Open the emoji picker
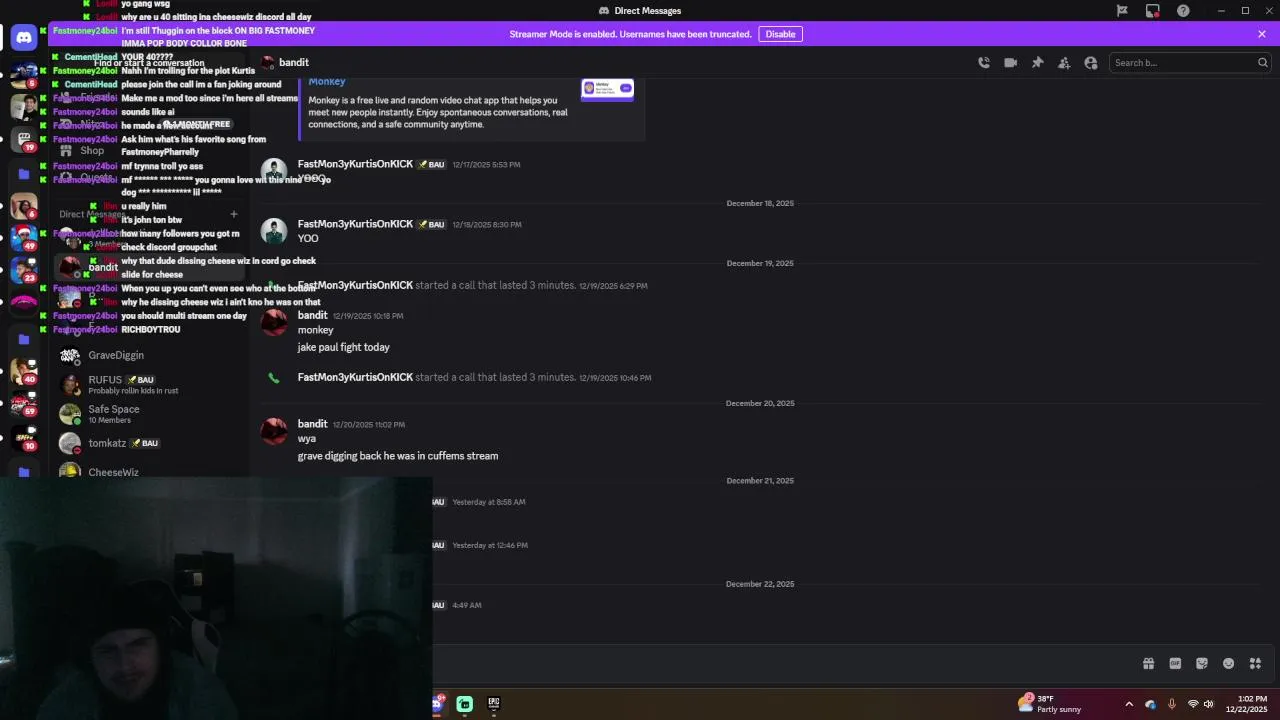This screenshot has height=720, width=1280. tap(1229, 663)
